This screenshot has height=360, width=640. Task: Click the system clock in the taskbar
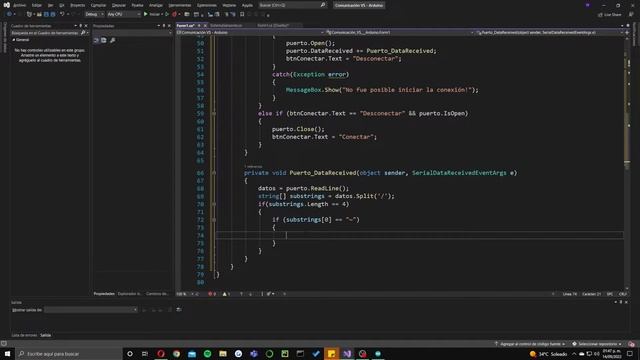tap(611, 354)
